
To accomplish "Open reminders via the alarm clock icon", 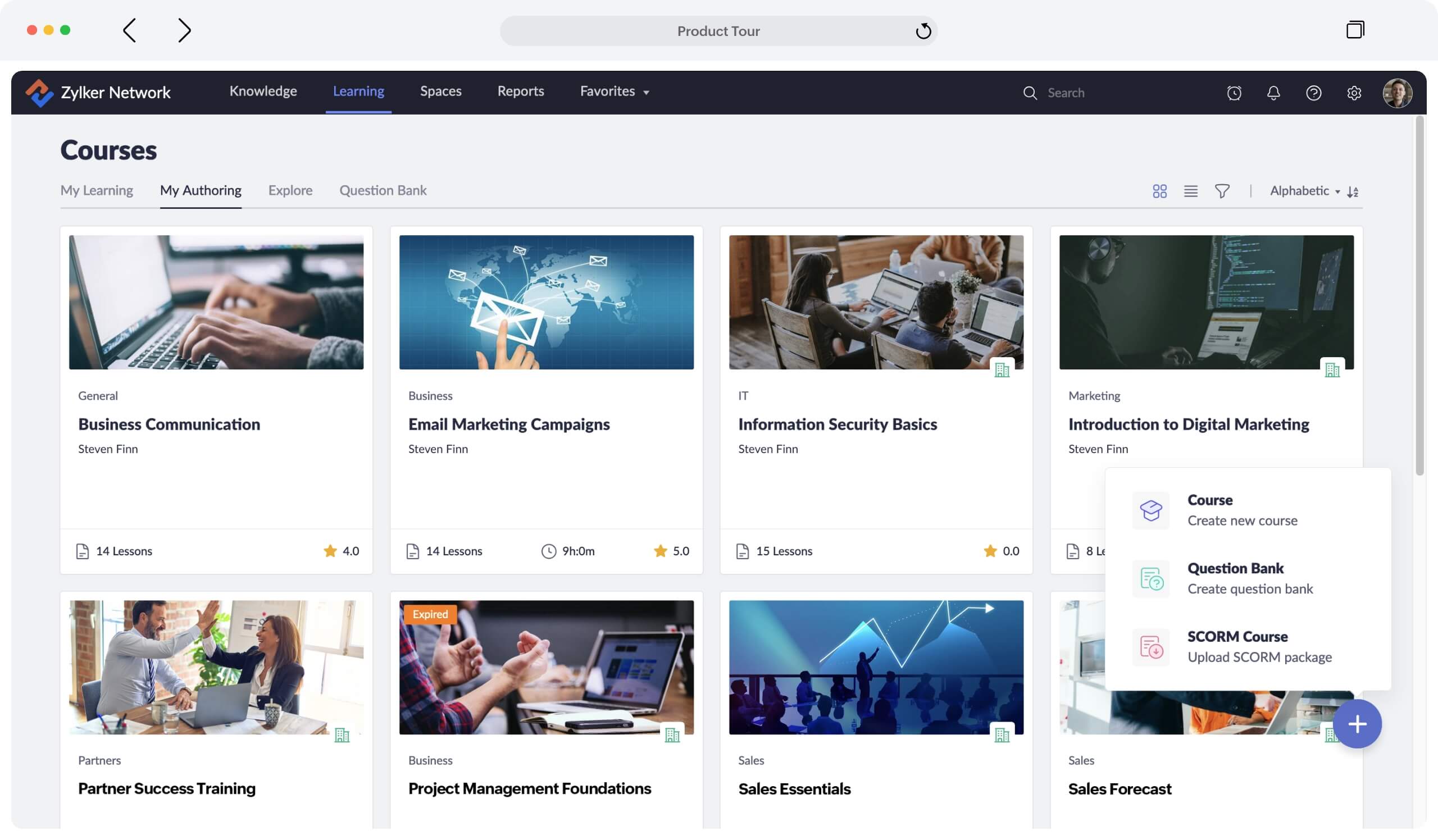I will (x=1233, y=93).
